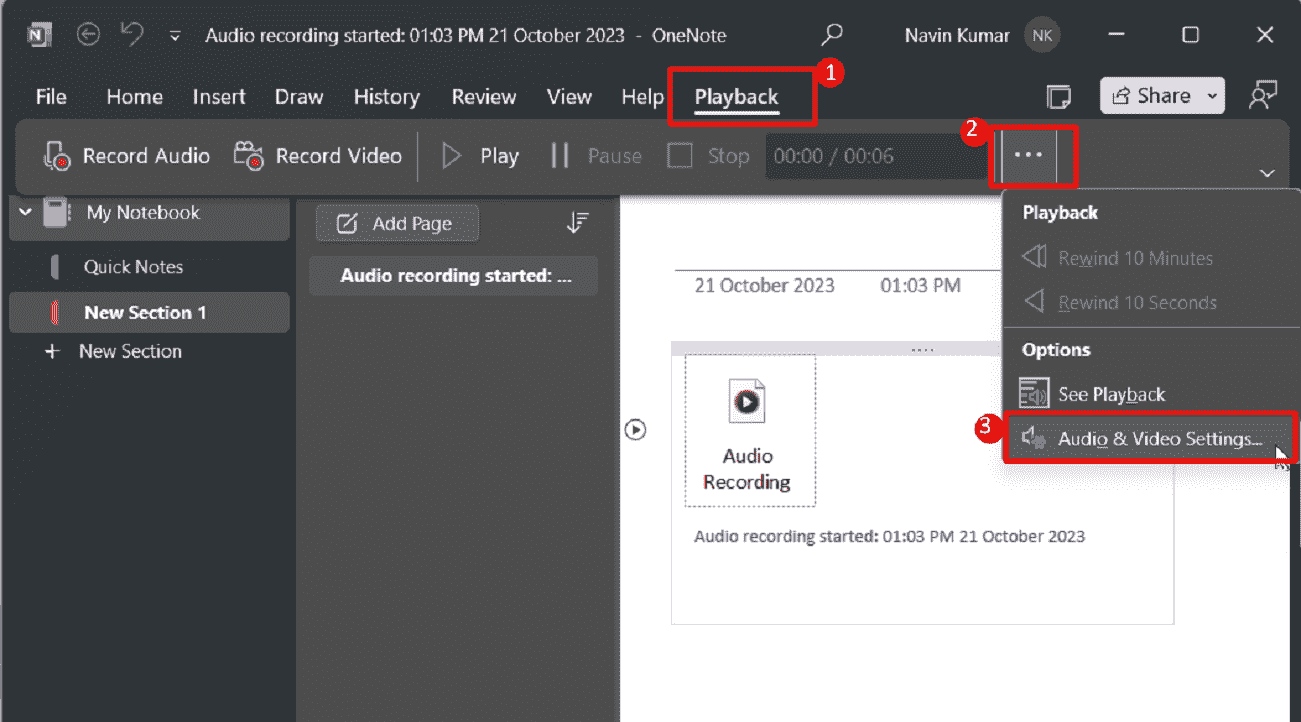Click the 01:03 PM page time
1301x722 pixels.
(920, 285)
